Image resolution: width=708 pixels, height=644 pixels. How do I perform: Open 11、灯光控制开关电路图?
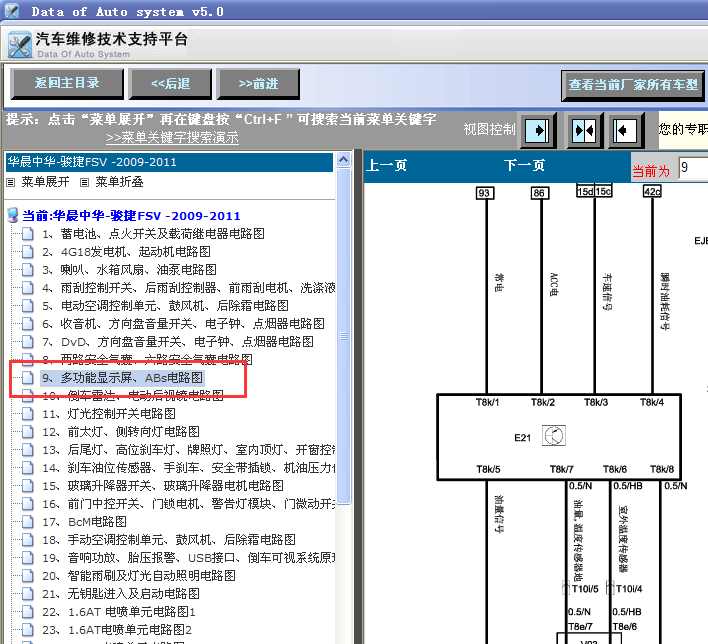tap(109, 414)
